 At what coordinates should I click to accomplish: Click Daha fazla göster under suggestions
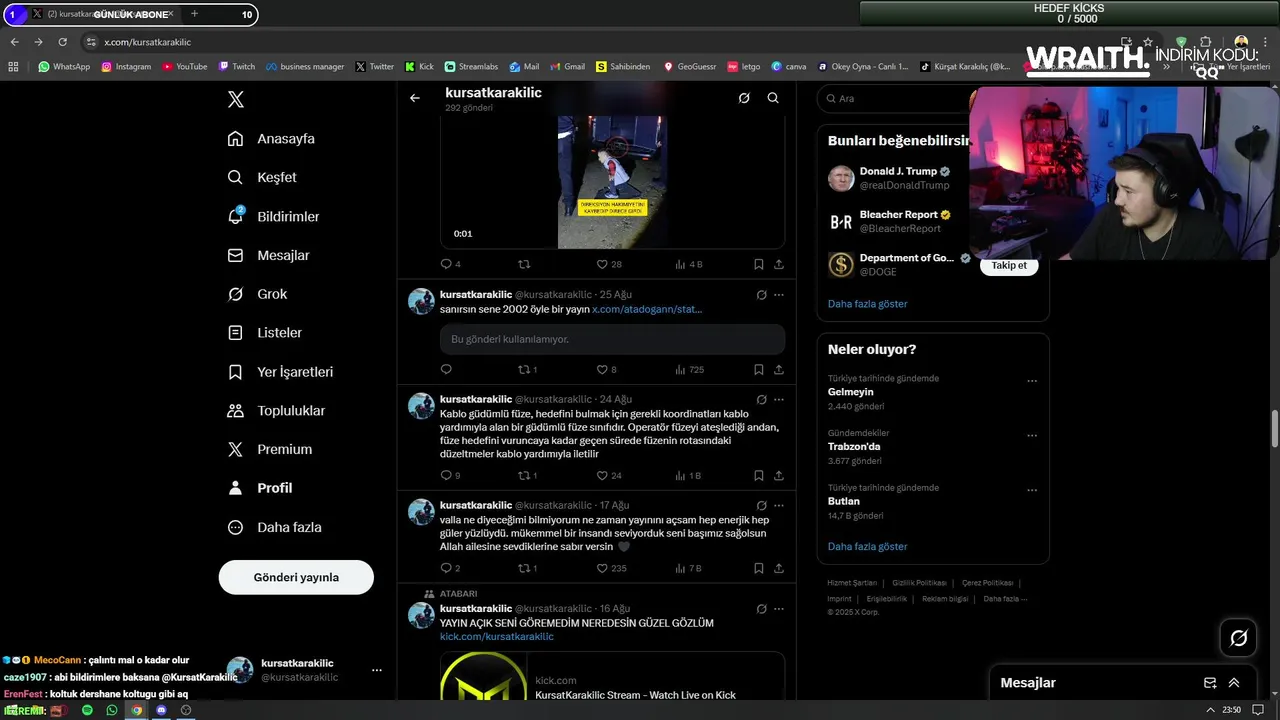coord(867,303)
